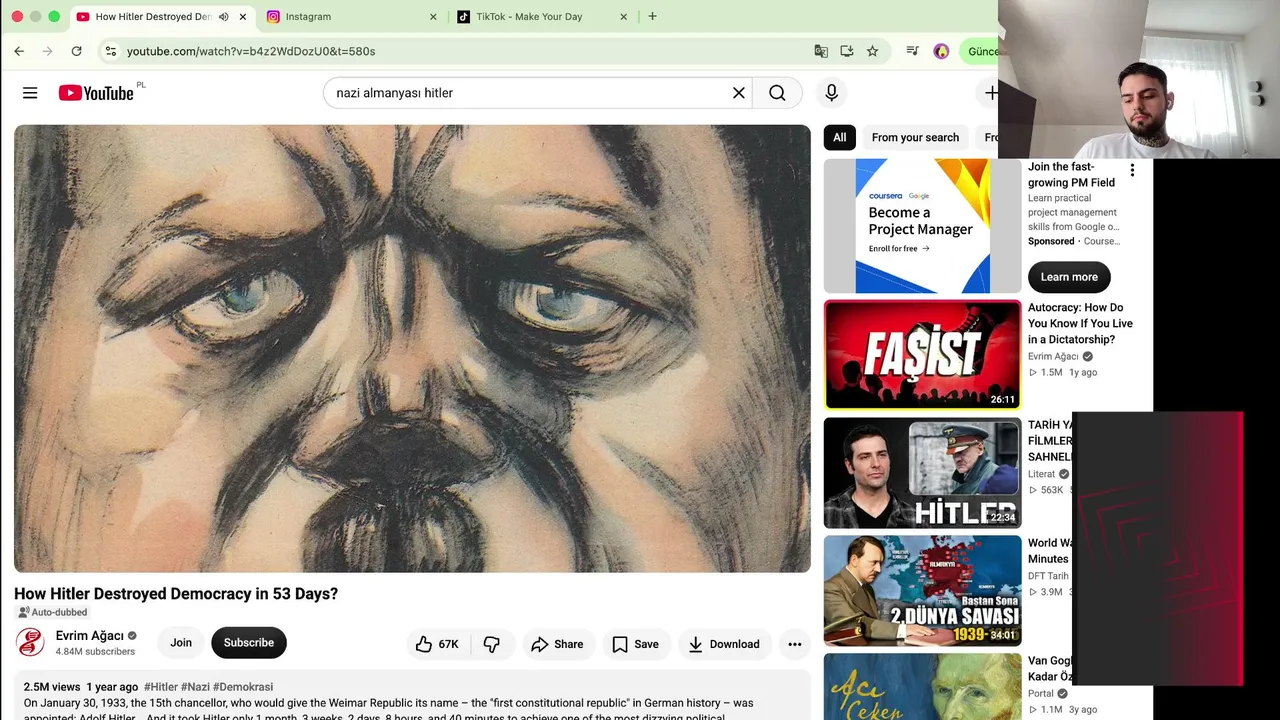Image resolution: width=1280 pixels, height=720 pixels.
Task: Click the magnifying glass search button
Action: (777, 93)
